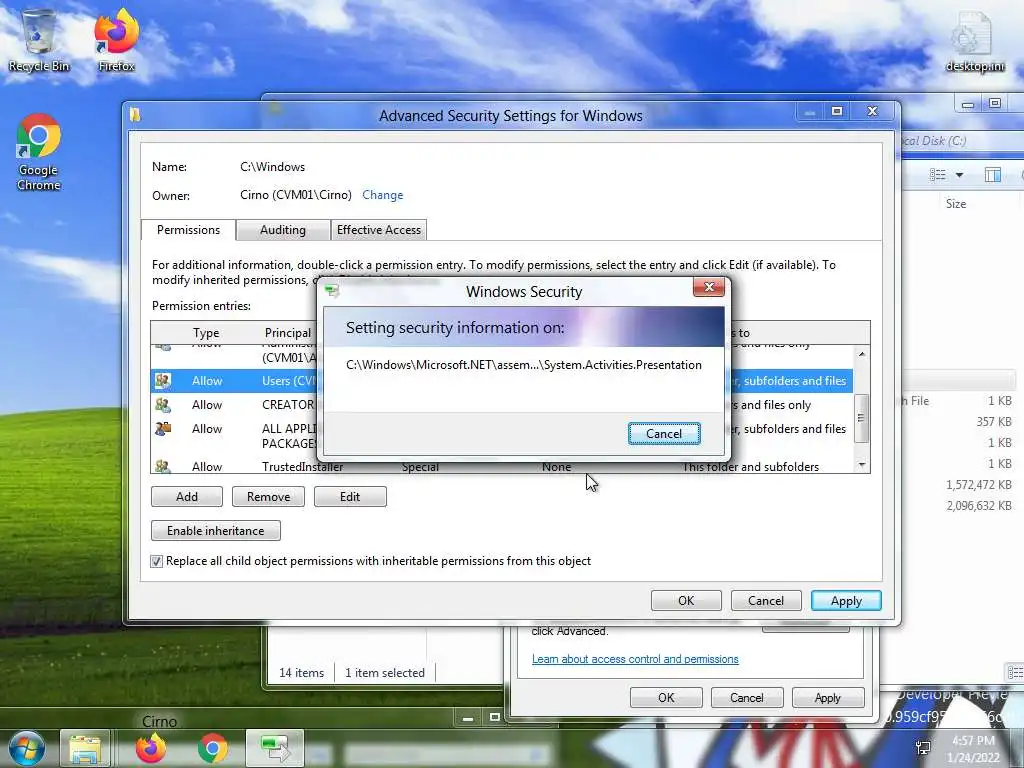This screenshot has height=768, width=1024.
Task: Click the view options icon in Explorer
Action: [x=938, y=174]
